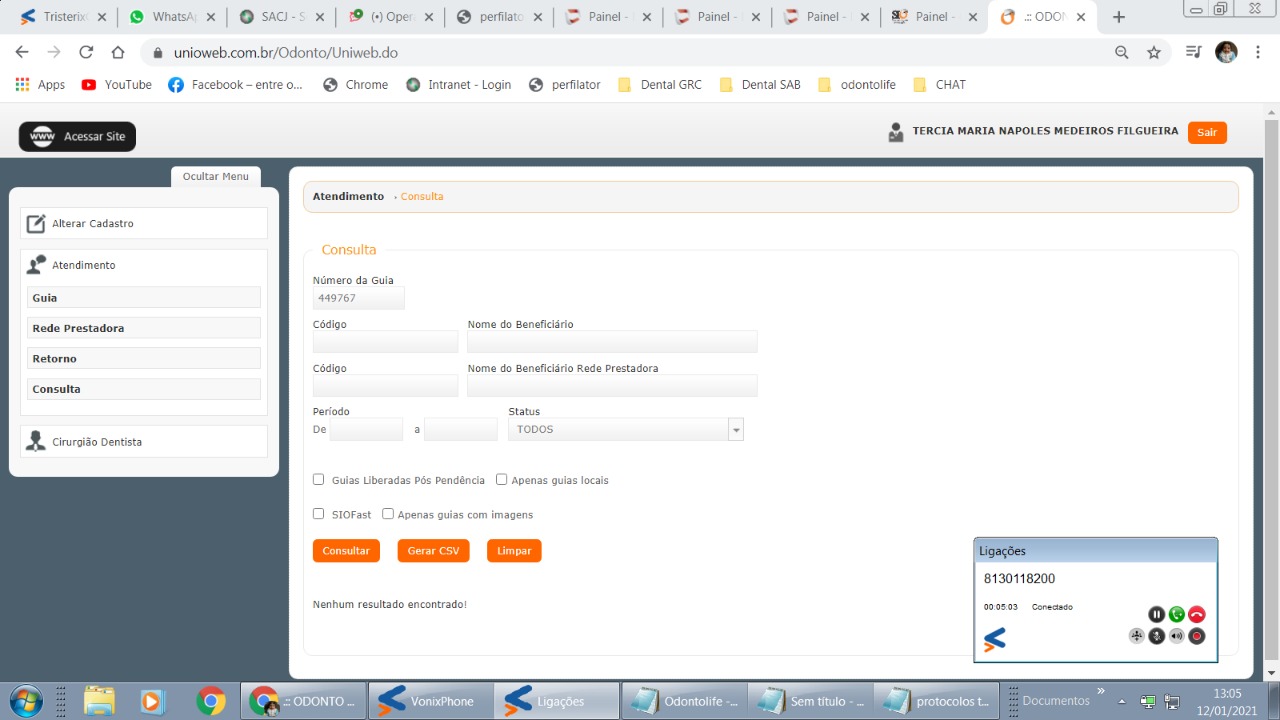The width and height of the screenshot is (1280, 720).
Task: Click the user profile icon beside TERCIA MARIA
Action: click(896, 132)
